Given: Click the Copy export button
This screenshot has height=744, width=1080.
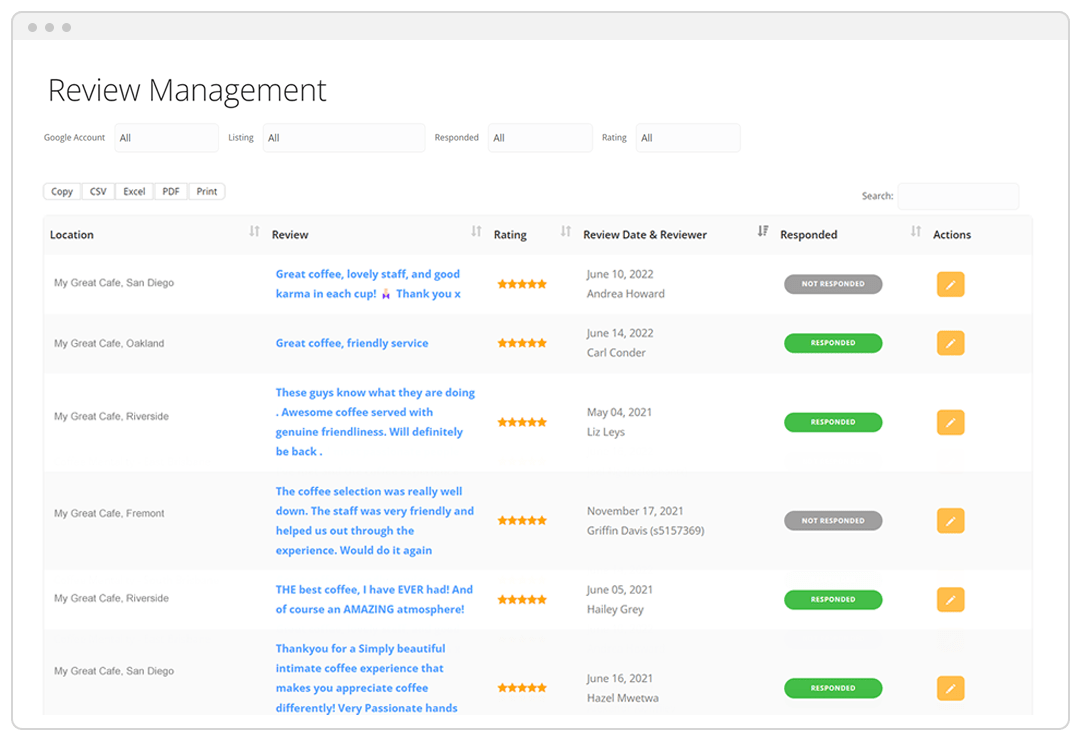Looking at the screenshot, I should (62, 192).
